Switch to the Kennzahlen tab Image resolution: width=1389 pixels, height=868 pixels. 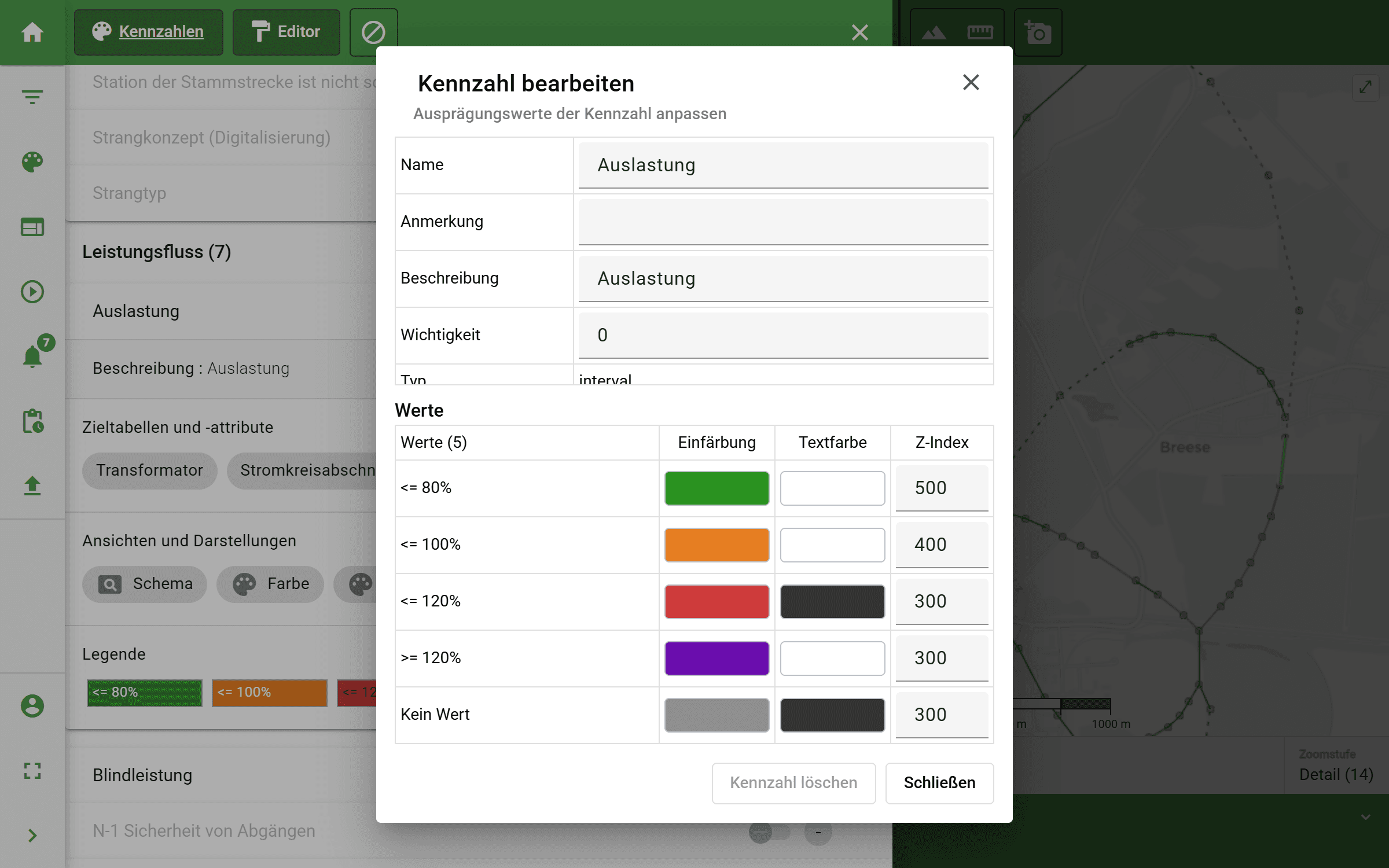(x=148, y=32)
